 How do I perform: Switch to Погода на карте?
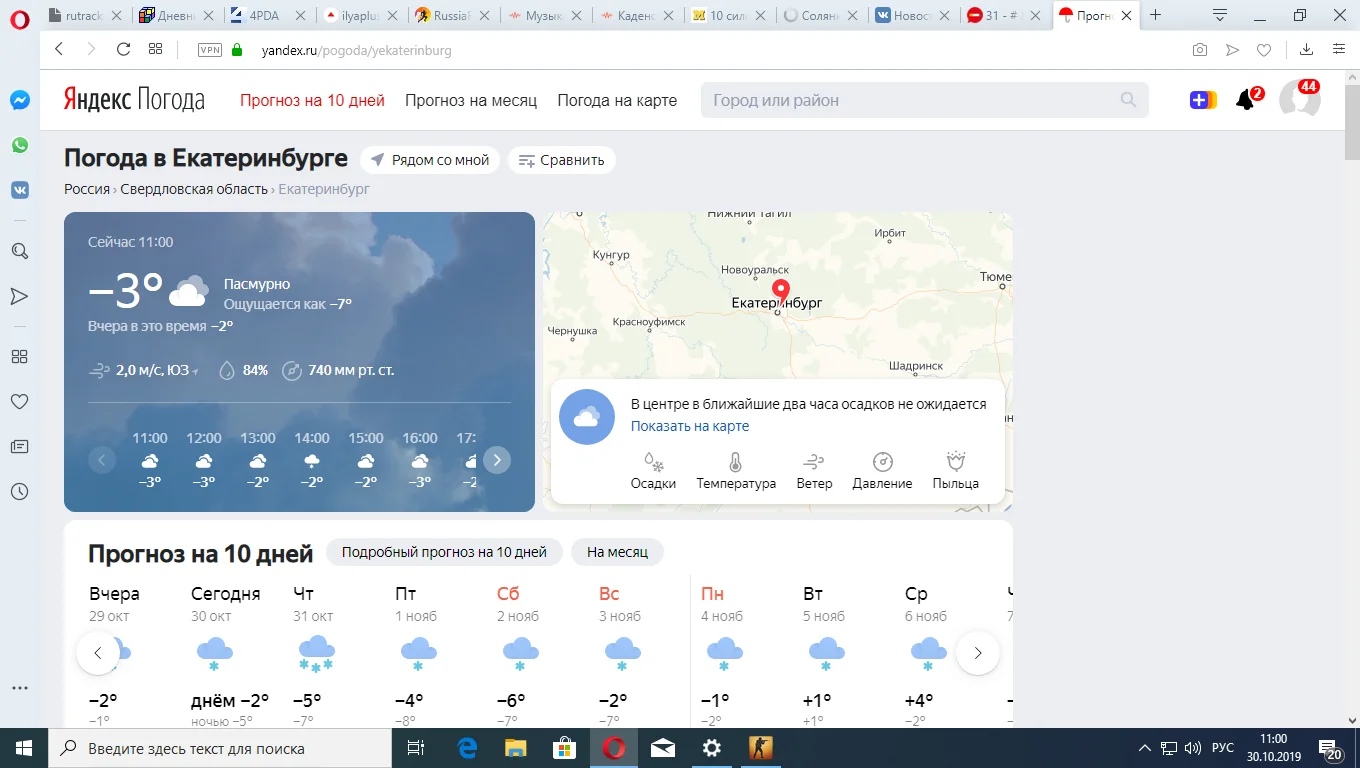617,100
